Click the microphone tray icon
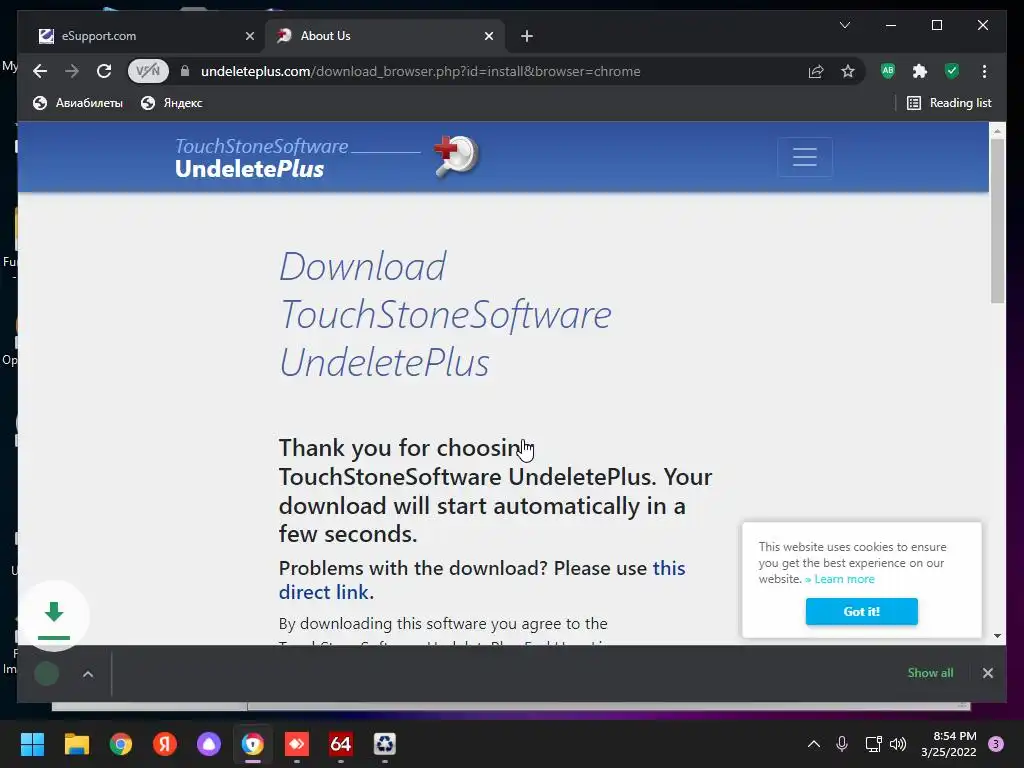The image size is (1024, 768). 842,744
